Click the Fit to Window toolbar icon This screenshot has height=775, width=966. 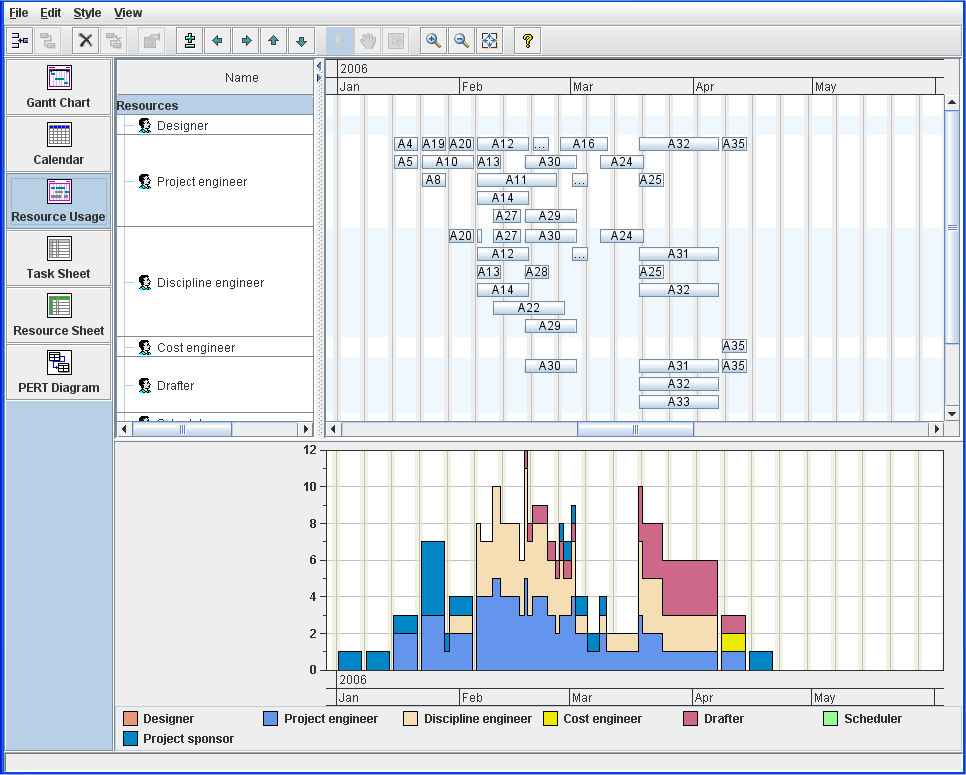click(x=489, y=41)
